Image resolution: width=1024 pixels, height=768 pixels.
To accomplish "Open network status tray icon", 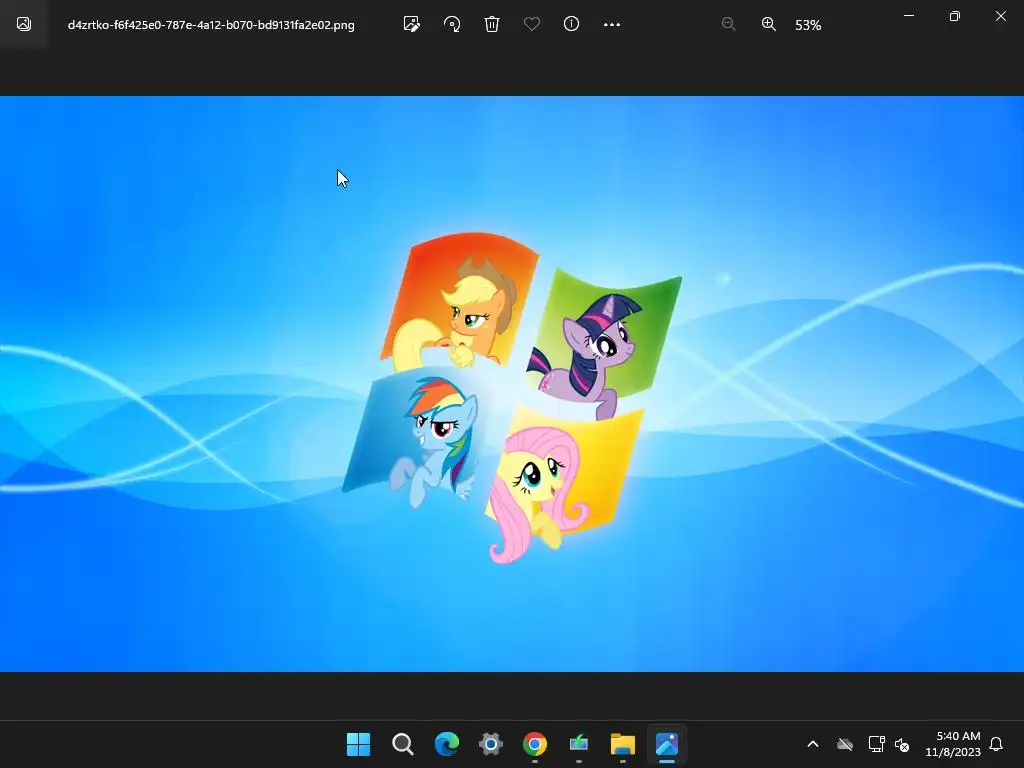I will point(876,744).
